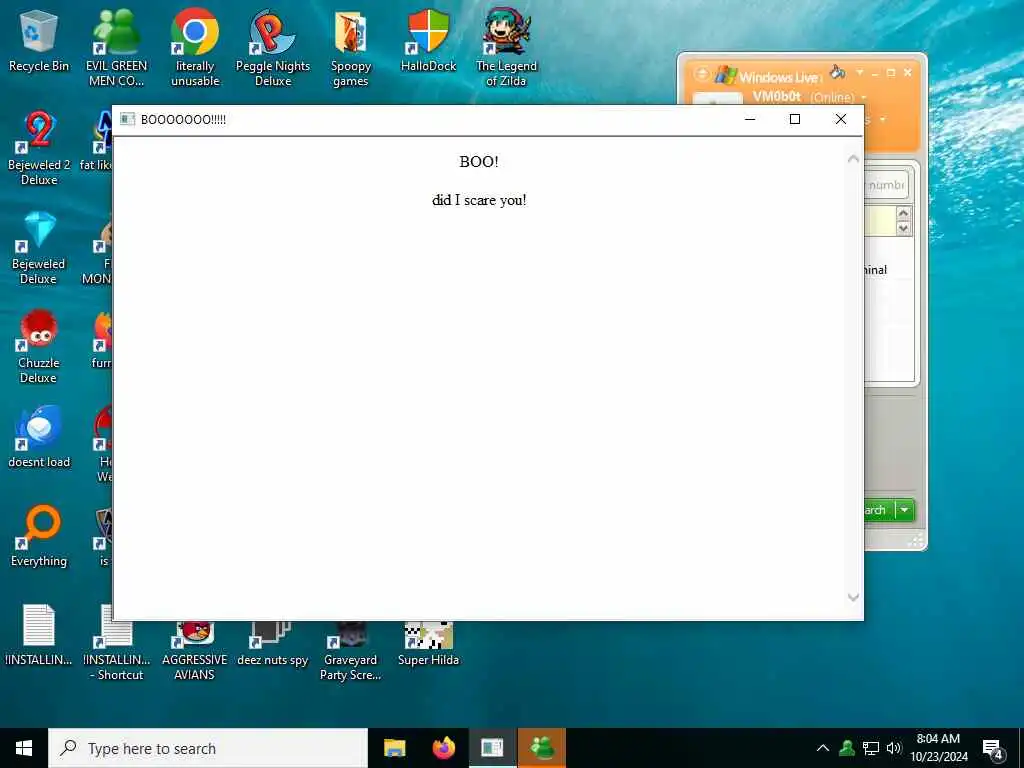Click the Messenger back arrow button

[701, 73]
